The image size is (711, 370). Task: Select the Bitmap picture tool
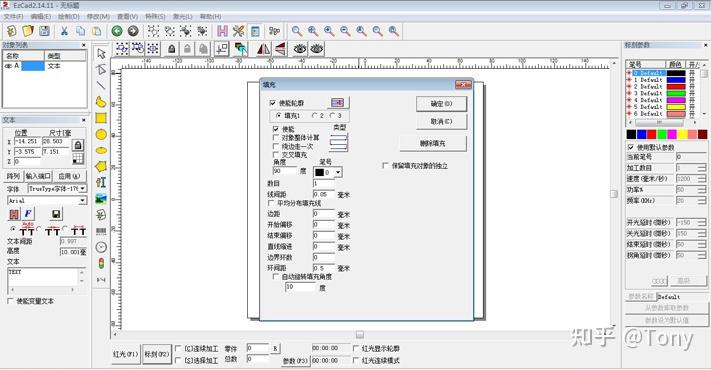pyautogui.click(x=101, y=199)
